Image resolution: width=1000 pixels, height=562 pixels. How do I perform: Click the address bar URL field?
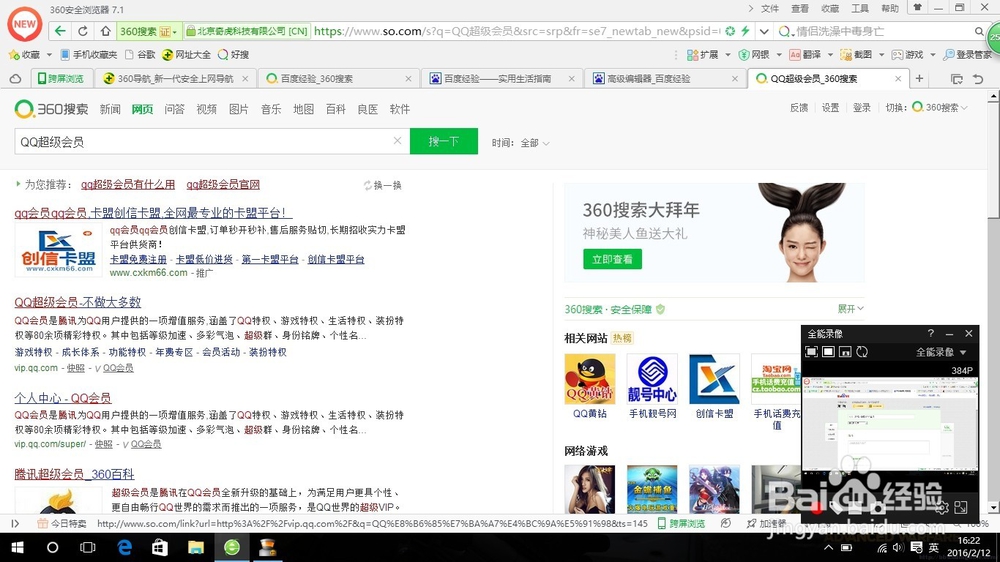point(517,31)
